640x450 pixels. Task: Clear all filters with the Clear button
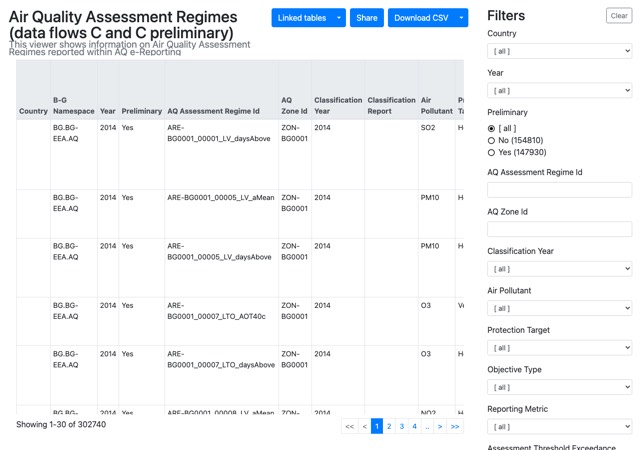coord(619,16)
